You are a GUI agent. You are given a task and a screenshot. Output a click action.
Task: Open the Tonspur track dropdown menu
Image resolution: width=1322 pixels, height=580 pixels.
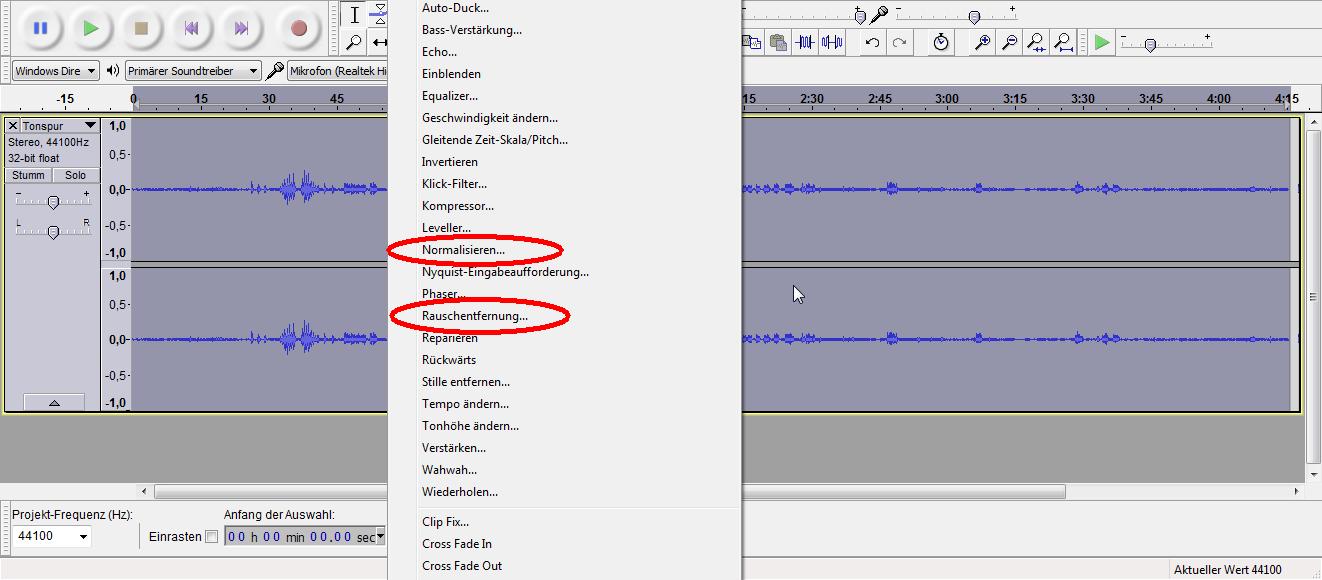[90, 126]
